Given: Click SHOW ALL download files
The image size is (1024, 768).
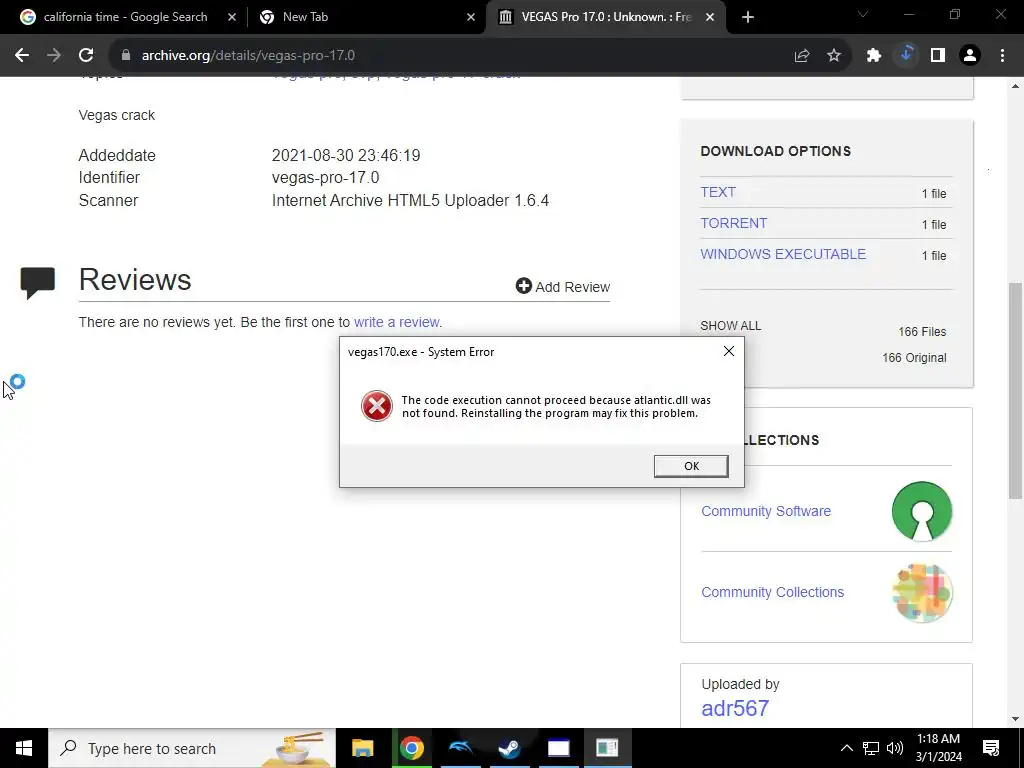Looking at the screenshot, I should (730, 326).
